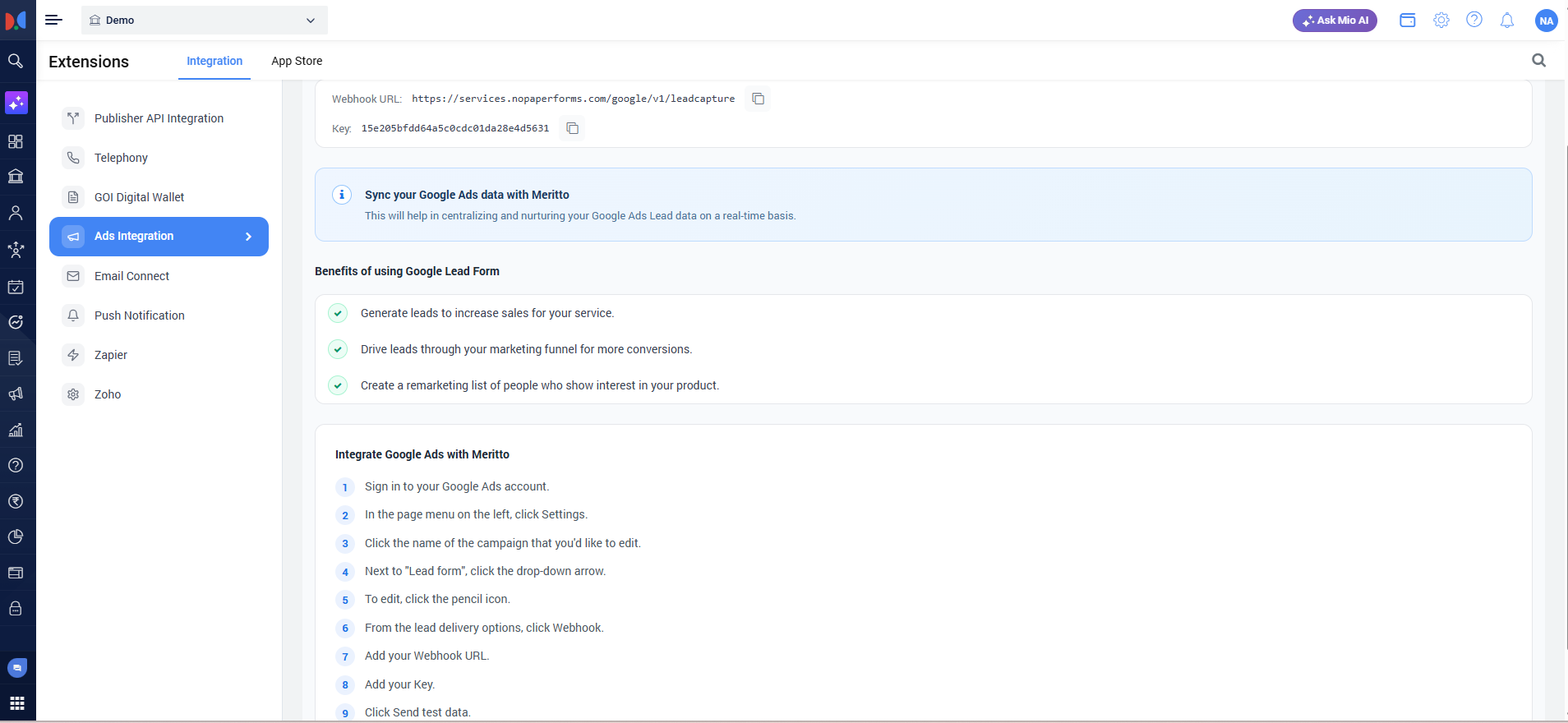Select Ads Integration menu item

(159, 237)
